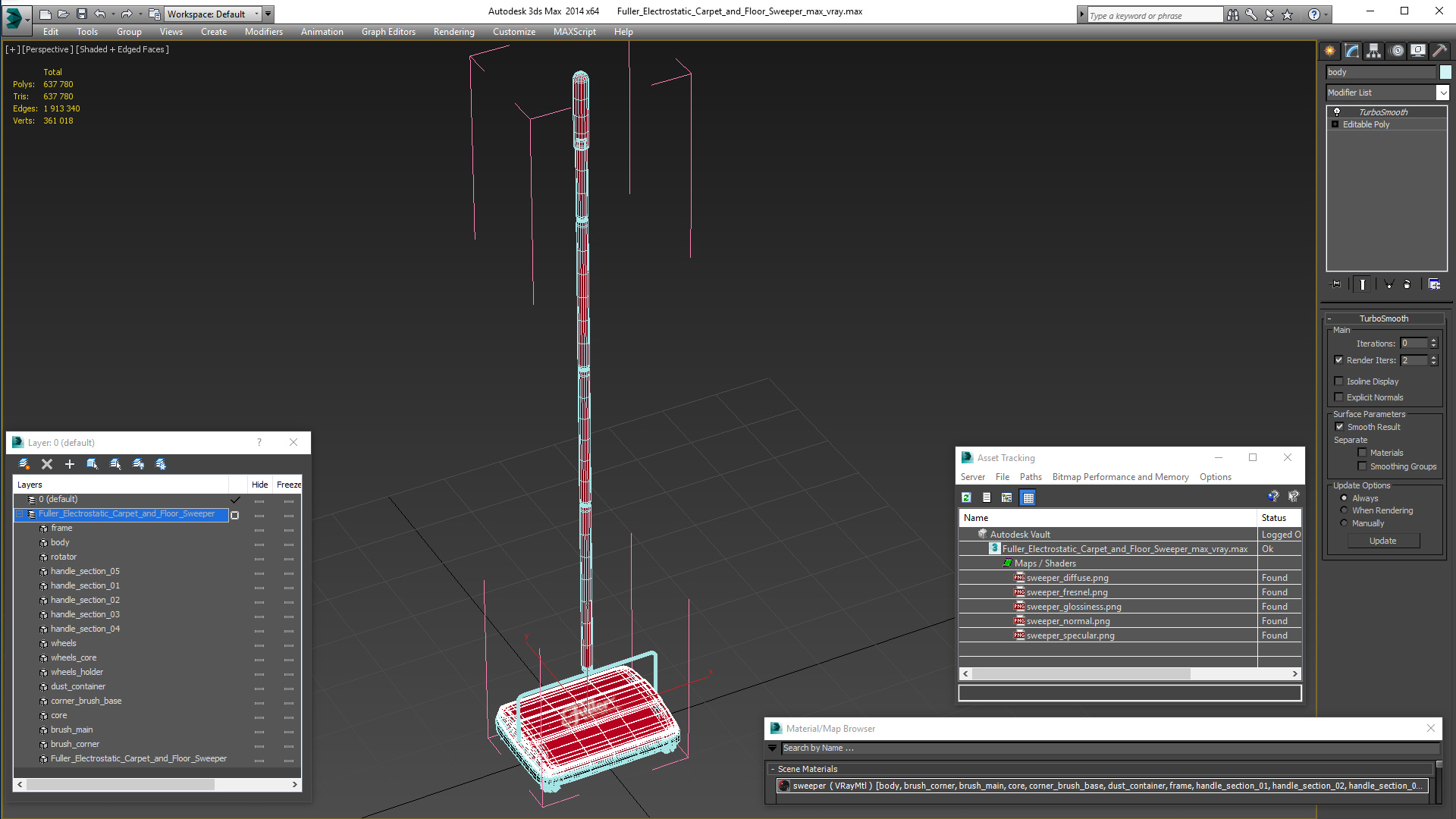The width and height of the screenshot is (1456, 819).
Task: Open the Create command panel tab
Action: point(1330,51)
